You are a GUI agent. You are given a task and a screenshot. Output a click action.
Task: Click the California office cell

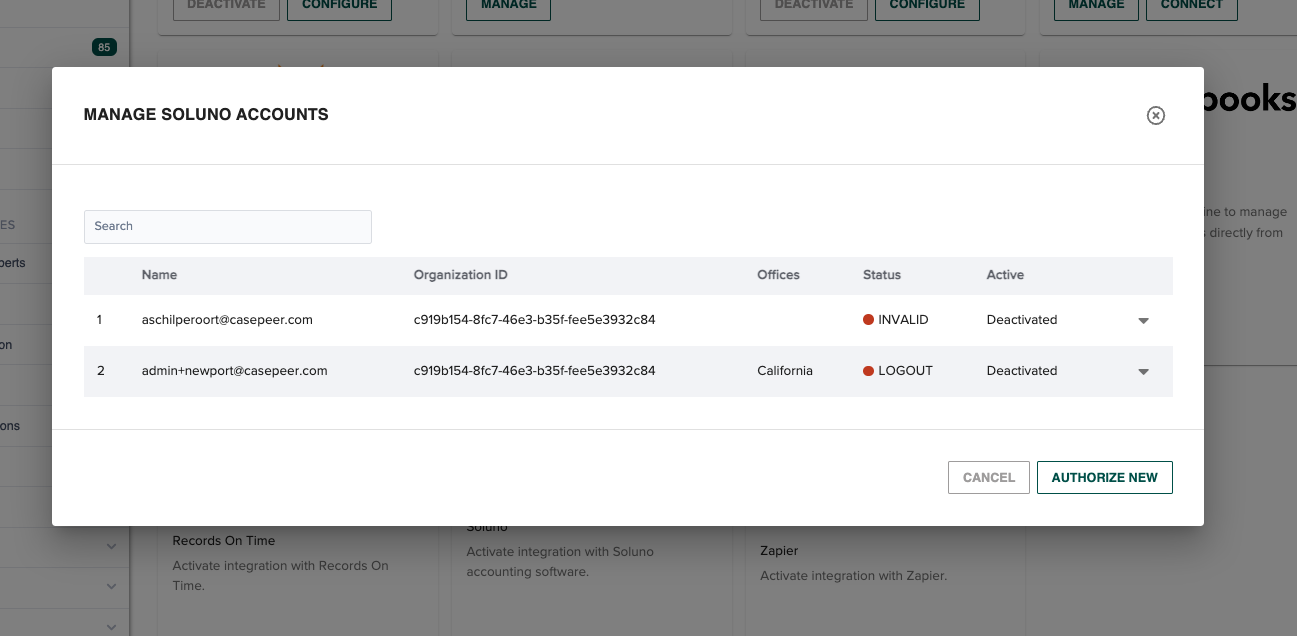(x=785, y=370)
